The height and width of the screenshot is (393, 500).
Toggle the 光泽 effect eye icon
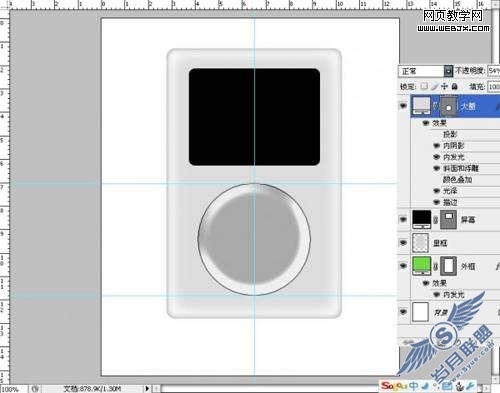[x=437, y=191]
